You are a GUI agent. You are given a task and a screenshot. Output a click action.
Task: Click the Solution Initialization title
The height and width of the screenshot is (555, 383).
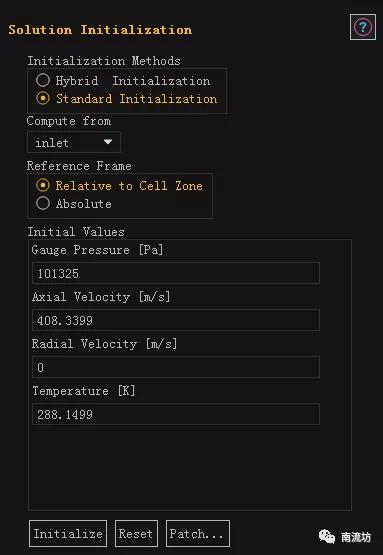[x=100, y=30]
